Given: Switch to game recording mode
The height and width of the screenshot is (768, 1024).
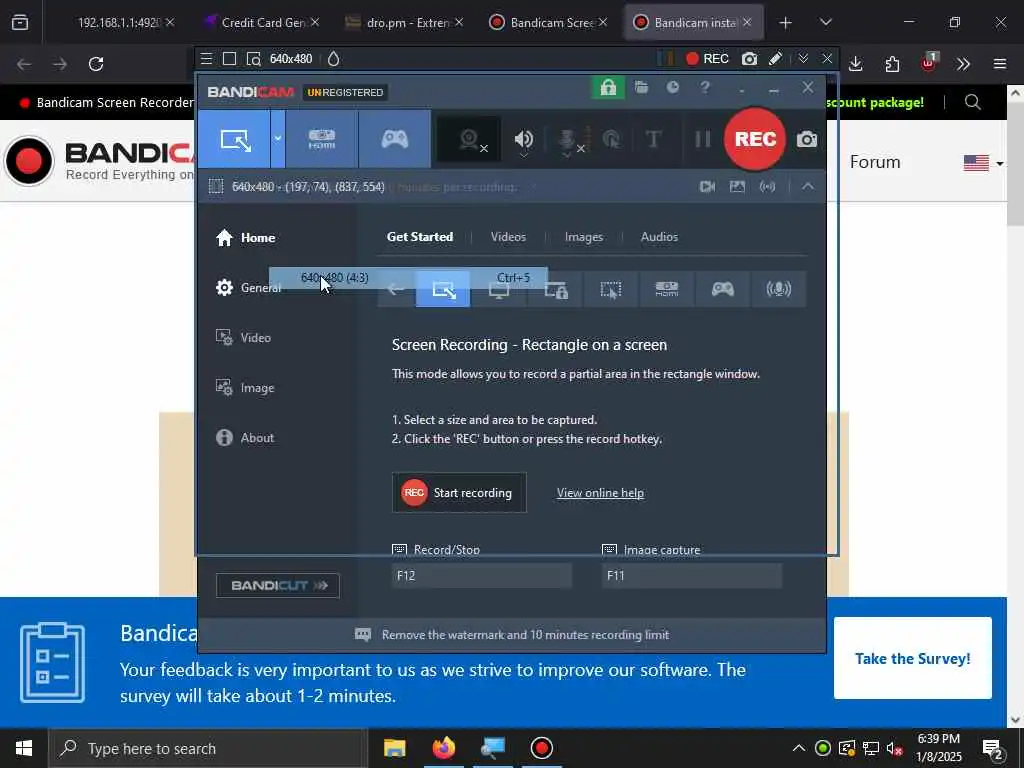Looking at the screenshot, I should (394, 139).
